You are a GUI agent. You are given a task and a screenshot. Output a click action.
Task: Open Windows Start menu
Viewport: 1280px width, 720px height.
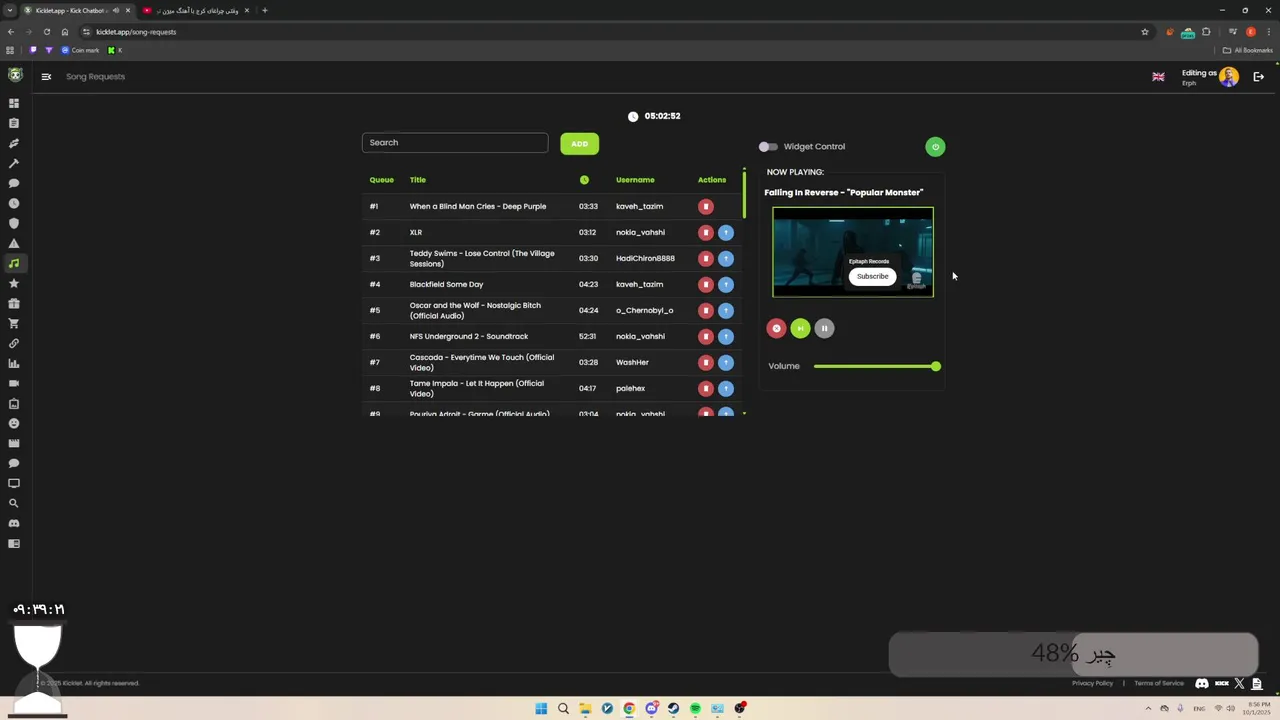541,708
